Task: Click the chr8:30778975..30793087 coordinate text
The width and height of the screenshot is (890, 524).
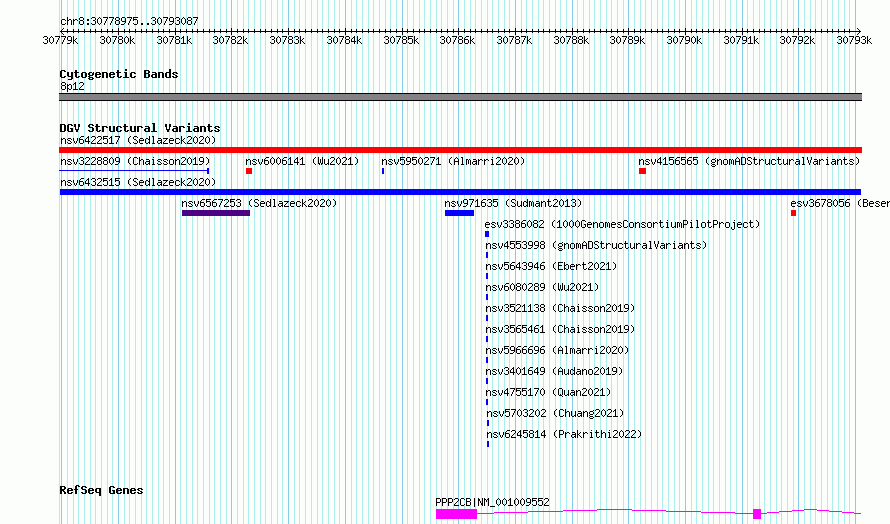Action: click(x=129, y=22)
